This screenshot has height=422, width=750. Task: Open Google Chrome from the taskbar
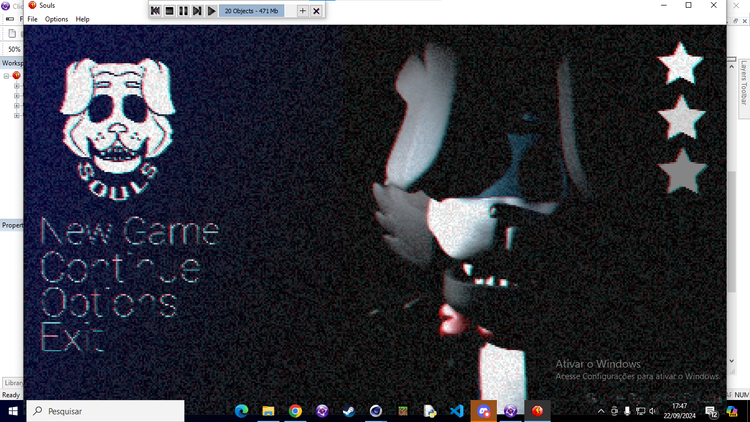pyautogui.click(x=295, y=411)
